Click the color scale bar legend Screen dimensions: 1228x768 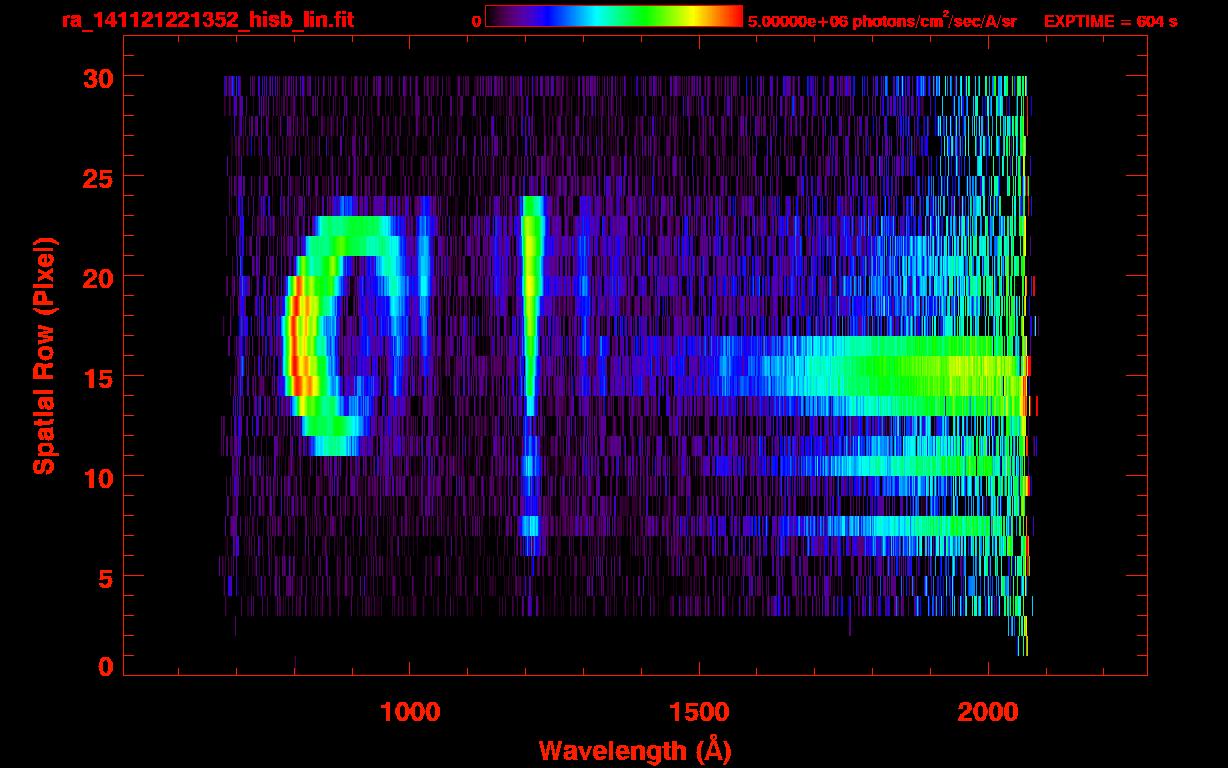click(614, 17)
